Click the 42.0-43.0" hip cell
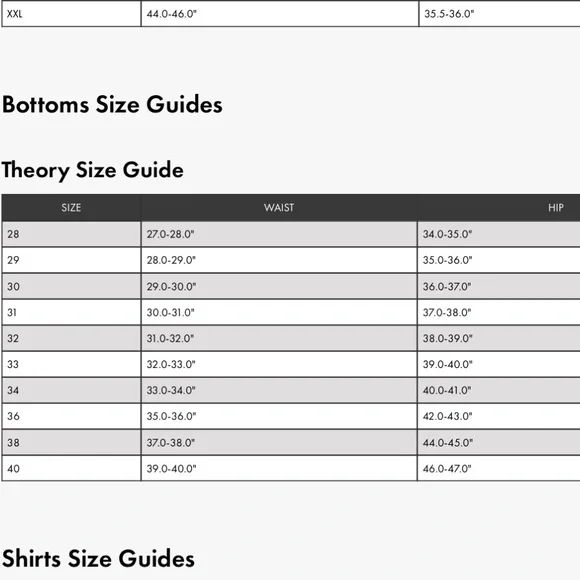This screenshot has width=580, height=580. click(499, 417)
